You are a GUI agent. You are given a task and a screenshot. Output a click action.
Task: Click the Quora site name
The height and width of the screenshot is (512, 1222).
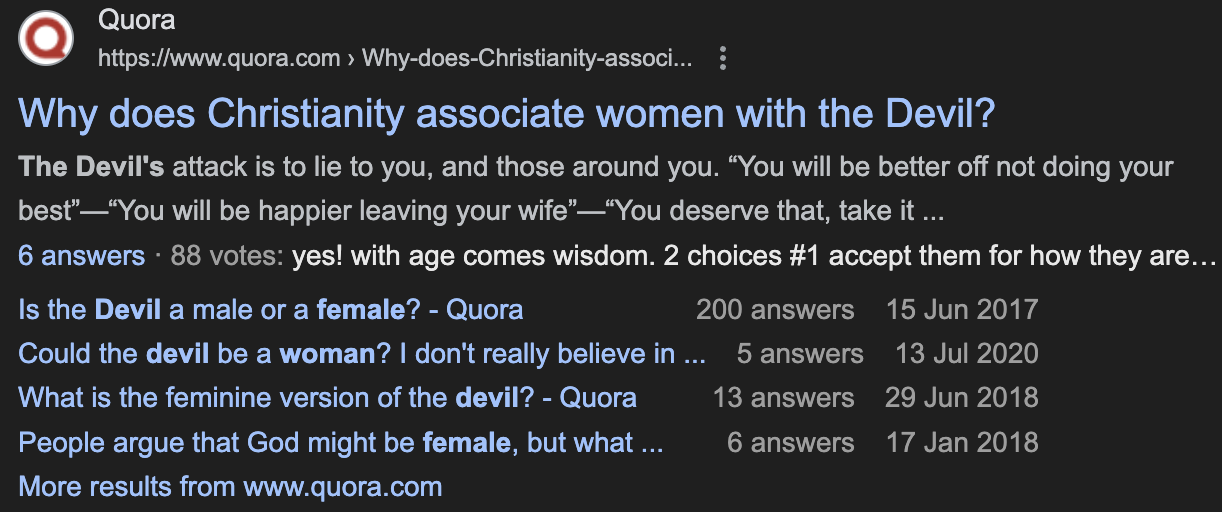(x=137, y=19)
